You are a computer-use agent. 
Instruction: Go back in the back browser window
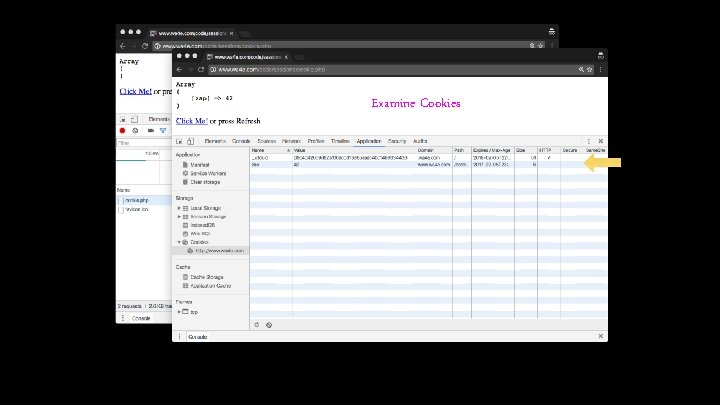click(123, 46)
